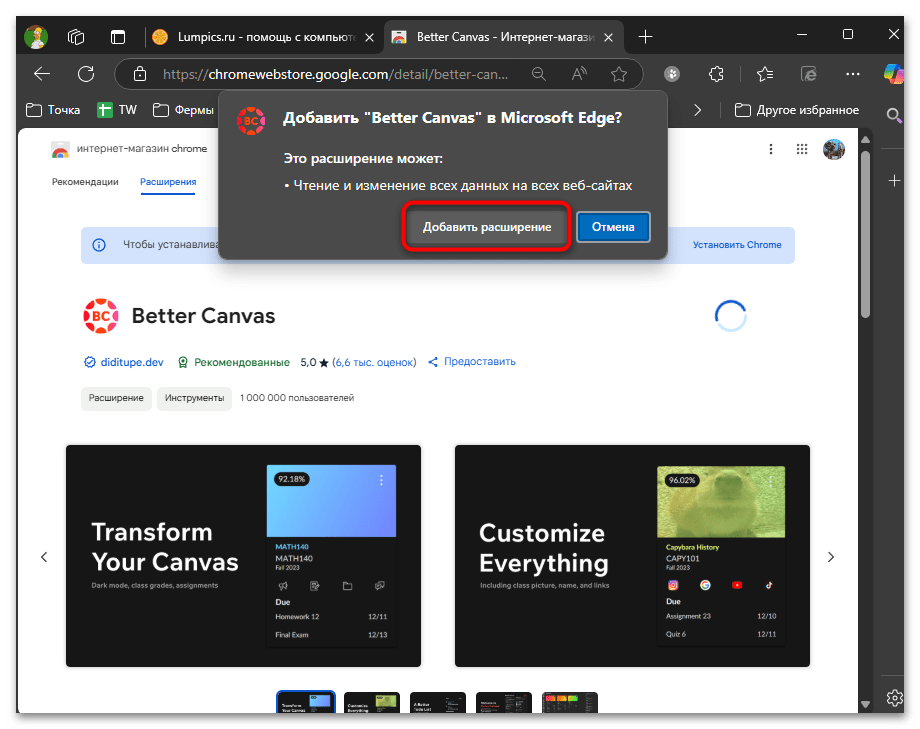Screen dimensions: 920x729
Task: Go back with the back arrow
Action: (42, 74)
